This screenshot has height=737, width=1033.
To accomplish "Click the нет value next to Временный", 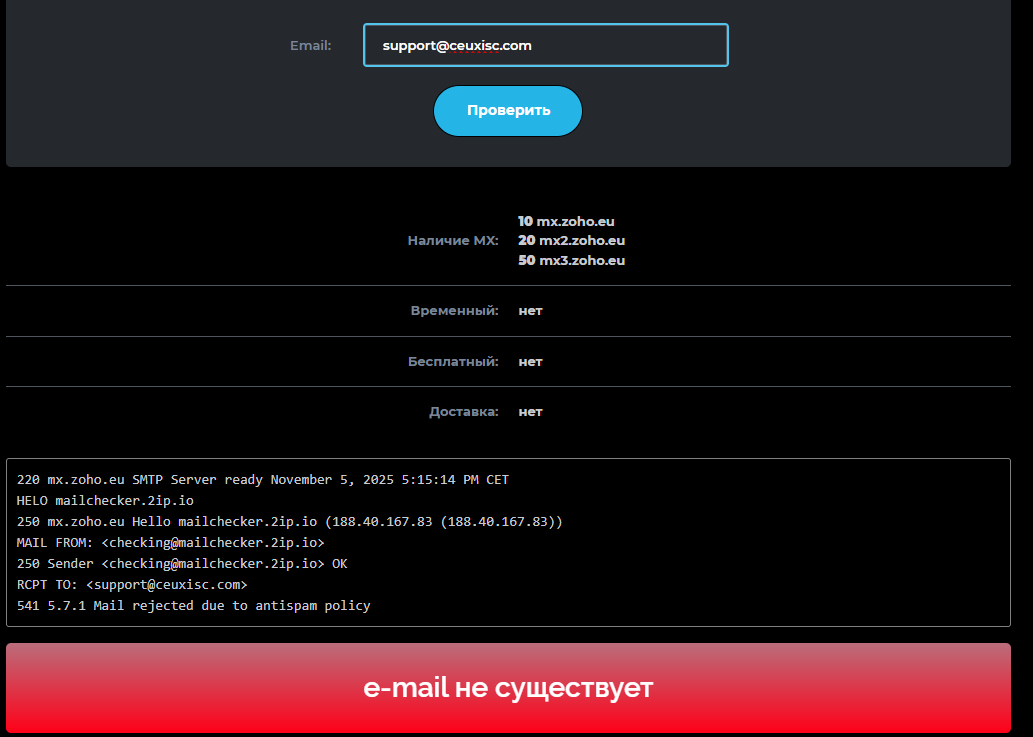I will [x=530, y=311].
